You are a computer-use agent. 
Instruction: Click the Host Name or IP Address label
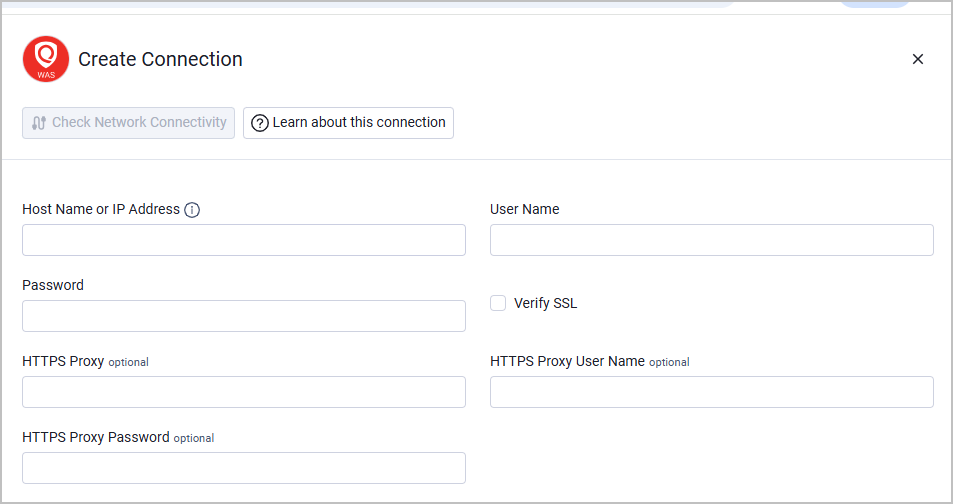(101, 209)
